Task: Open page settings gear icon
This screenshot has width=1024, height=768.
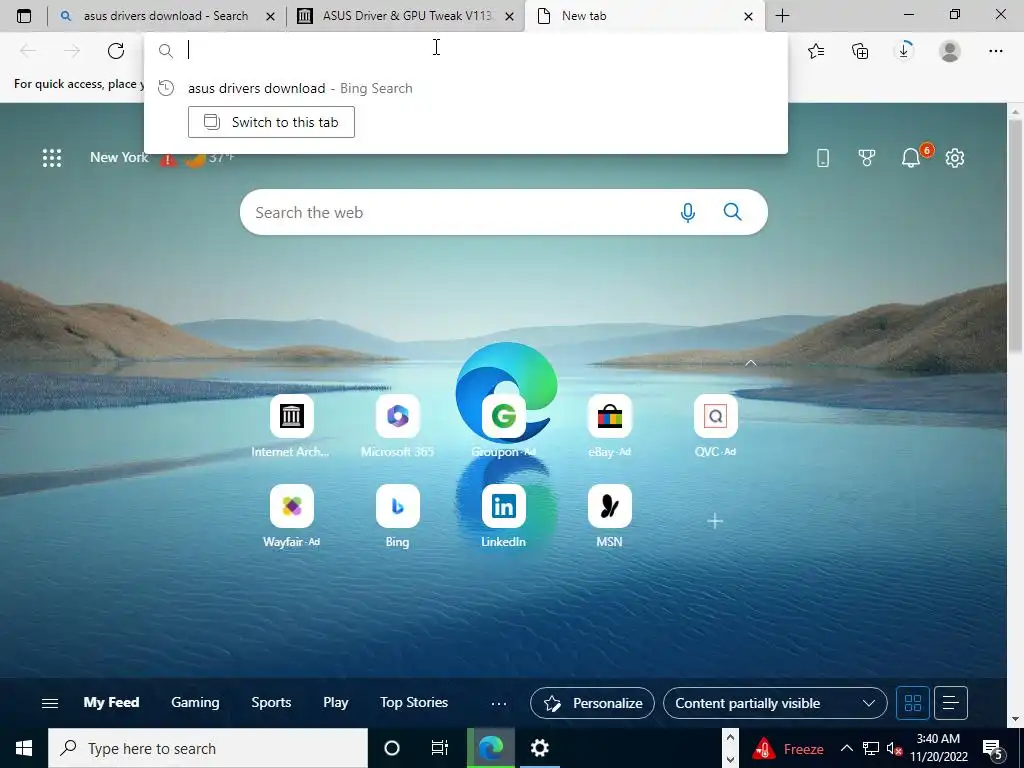Action: (x=955, y=157)
